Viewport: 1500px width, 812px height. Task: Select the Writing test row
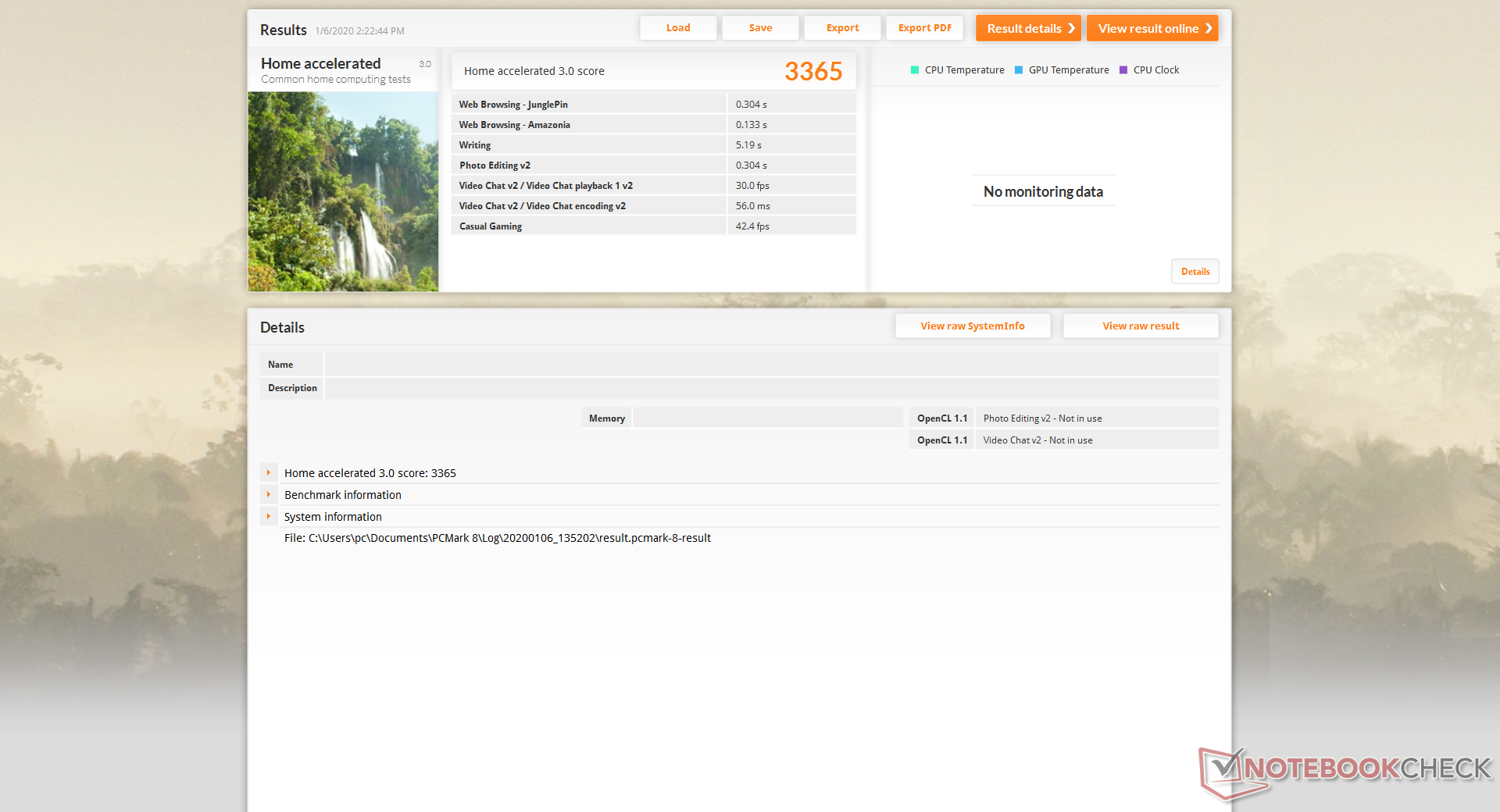[653, 145]
